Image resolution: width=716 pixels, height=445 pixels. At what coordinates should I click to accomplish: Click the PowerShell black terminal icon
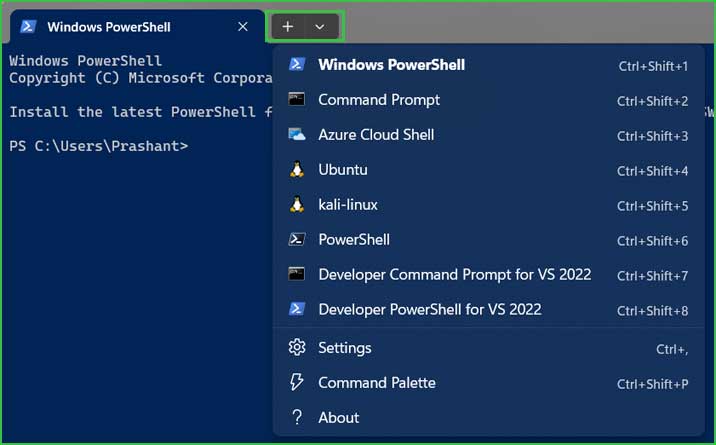297,239
